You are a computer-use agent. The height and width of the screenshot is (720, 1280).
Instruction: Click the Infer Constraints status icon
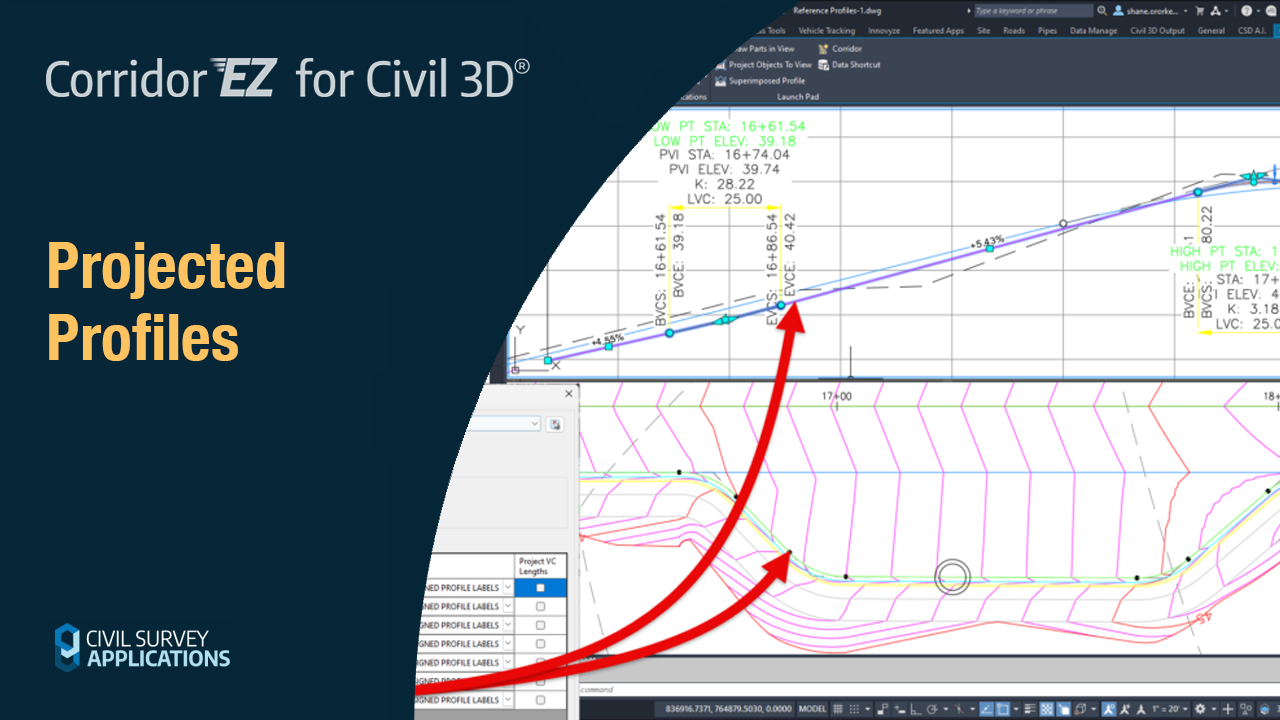(882, 709)
